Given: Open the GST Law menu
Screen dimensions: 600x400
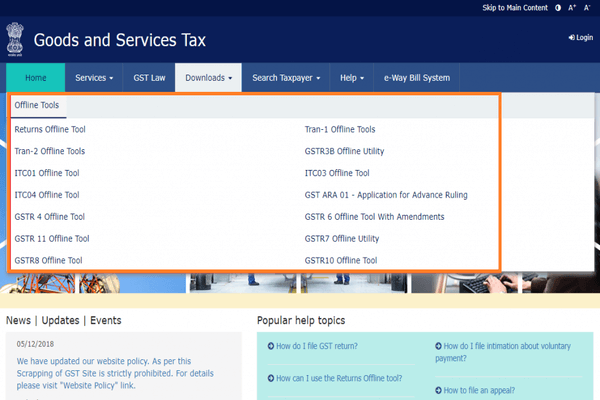Looking at the screenshot, I should 149,78.
